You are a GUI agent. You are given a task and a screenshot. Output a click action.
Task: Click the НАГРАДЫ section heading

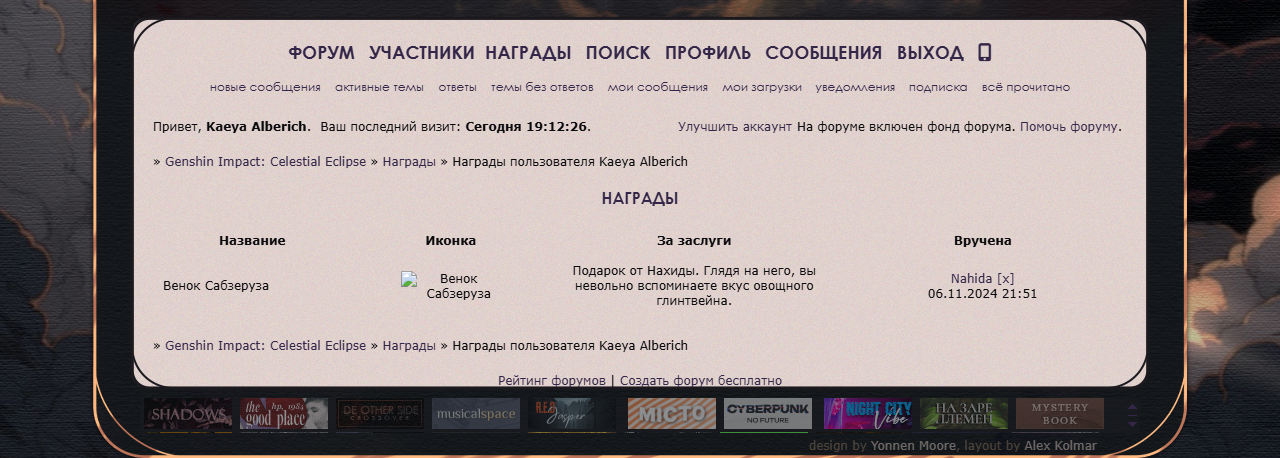click(640, 199)
